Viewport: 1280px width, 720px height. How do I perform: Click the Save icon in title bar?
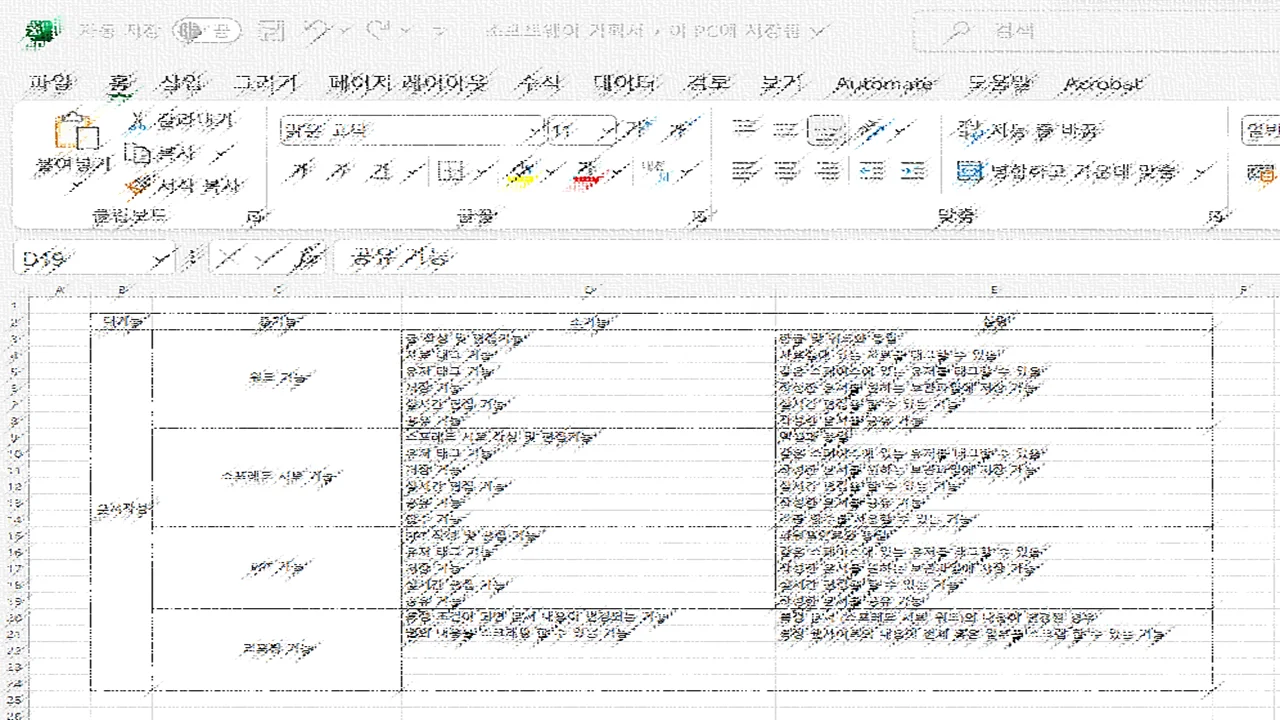coord(269,31)
